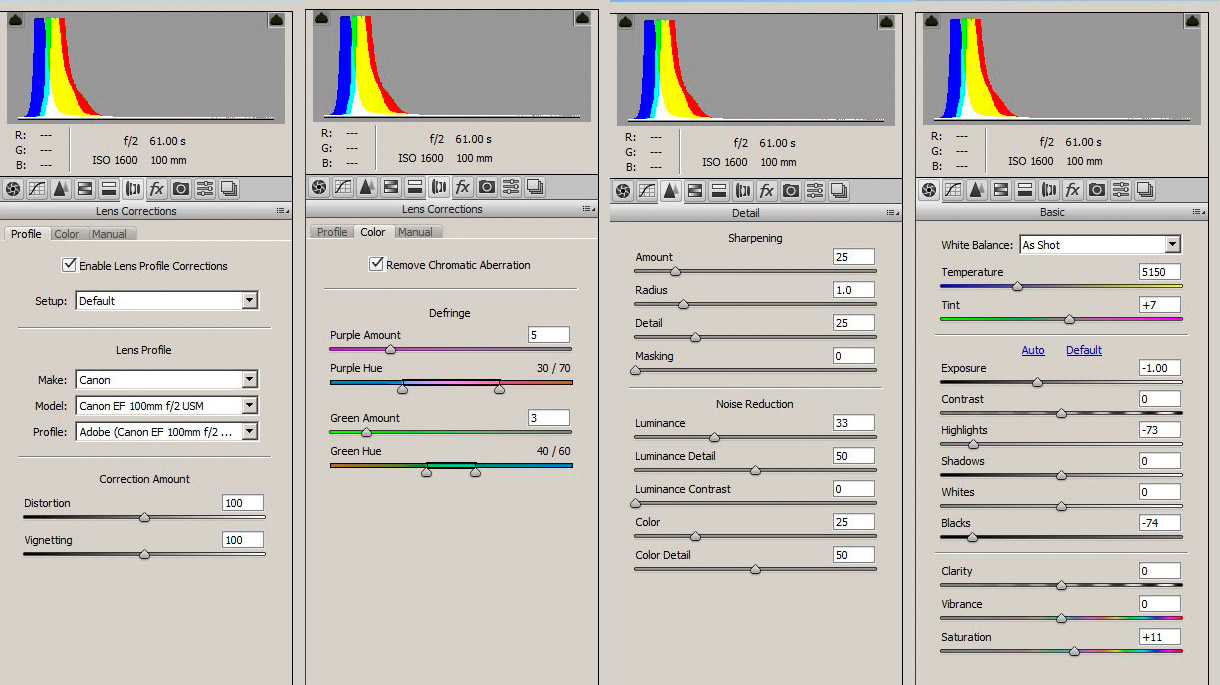Open Snapshots icon in the Detail panel

point(839,191)
